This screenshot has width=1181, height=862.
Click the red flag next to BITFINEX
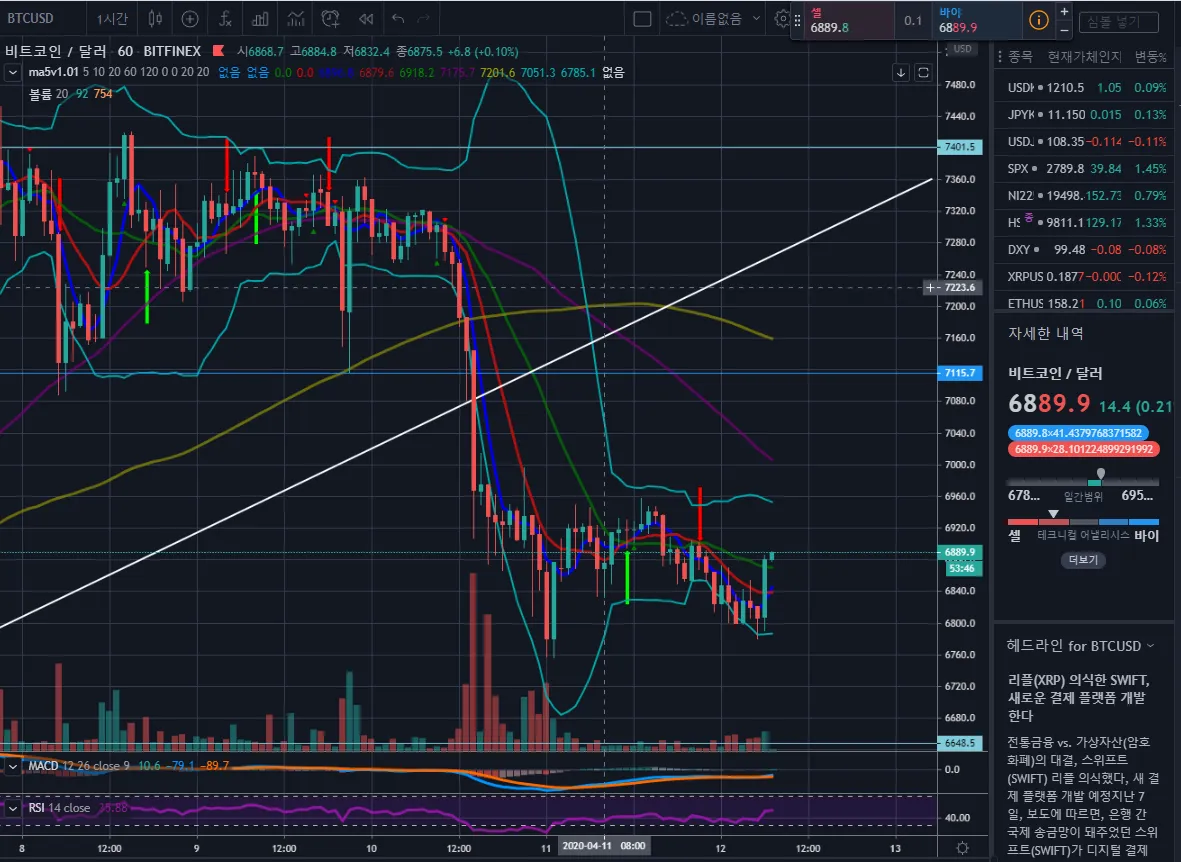(218, 51)
